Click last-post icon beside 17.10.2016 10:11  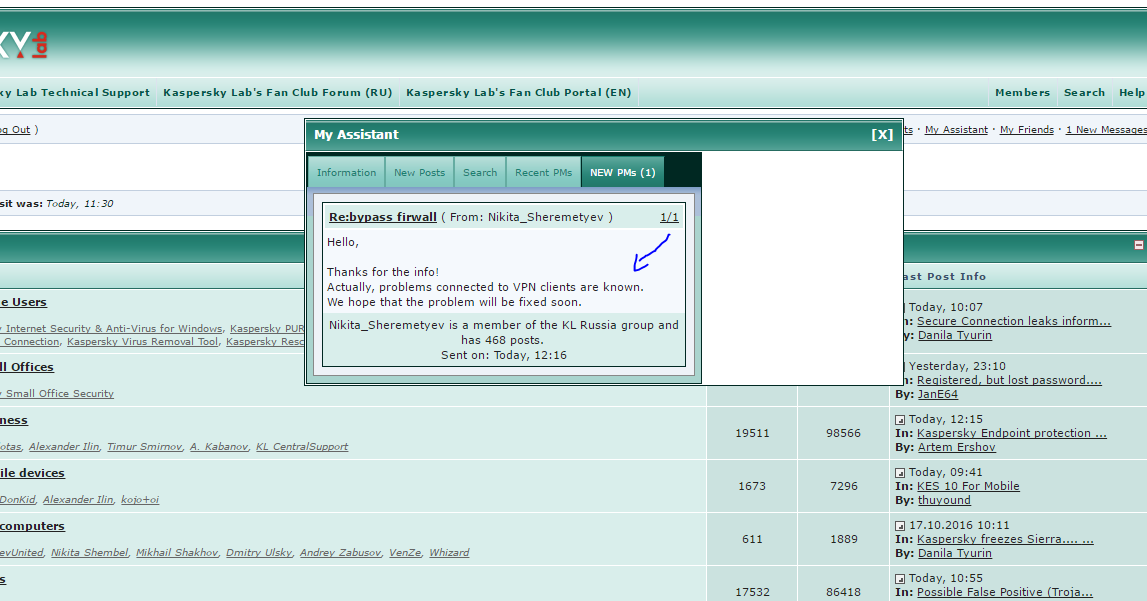pos(900,526)
